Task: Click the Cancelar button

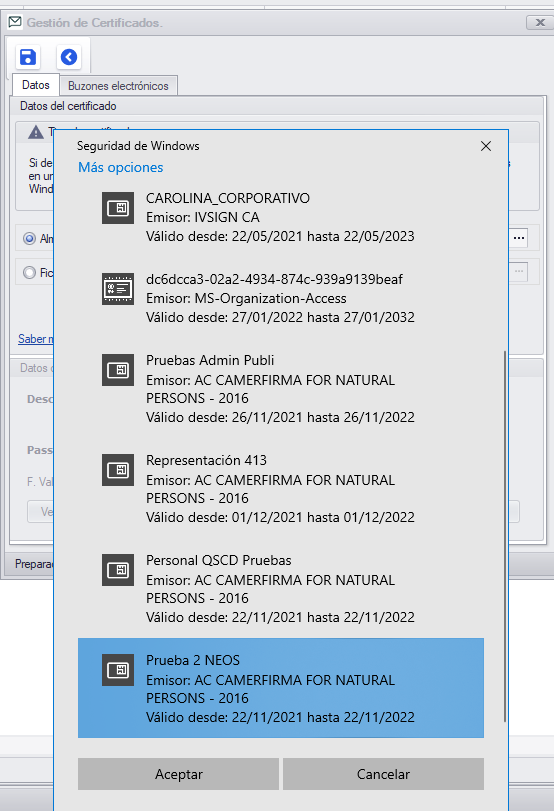Action: pos(383,774)
